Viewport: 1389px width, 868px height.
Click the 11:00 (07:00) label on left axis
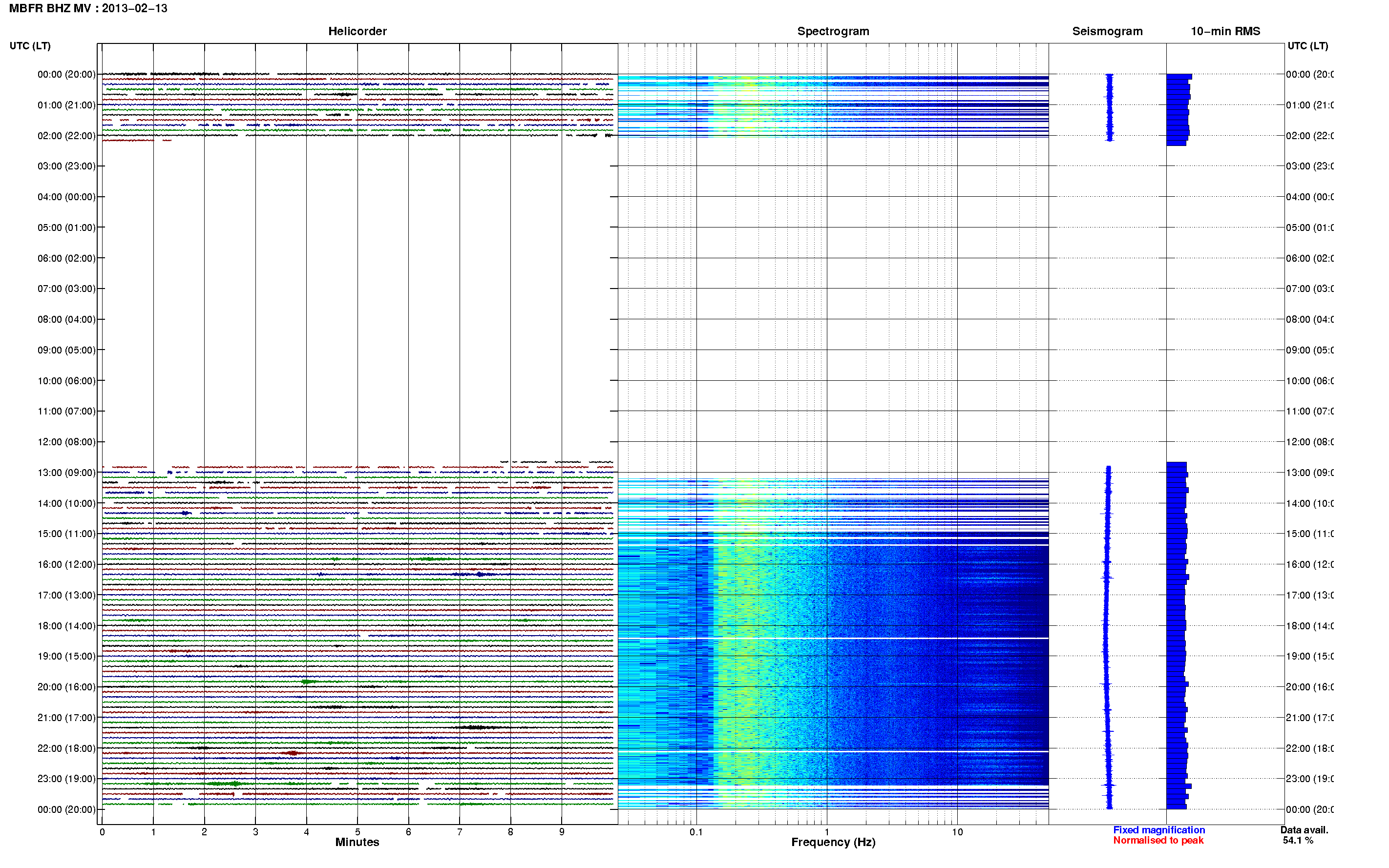66,412
